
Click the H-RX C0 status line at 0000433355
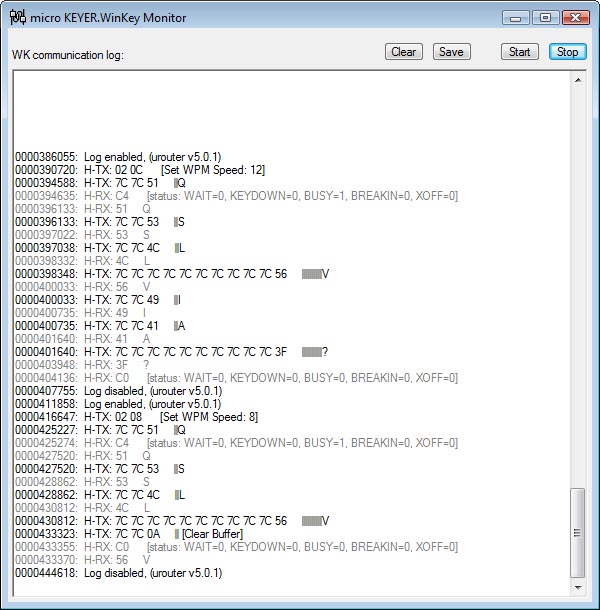coord(236,547)
